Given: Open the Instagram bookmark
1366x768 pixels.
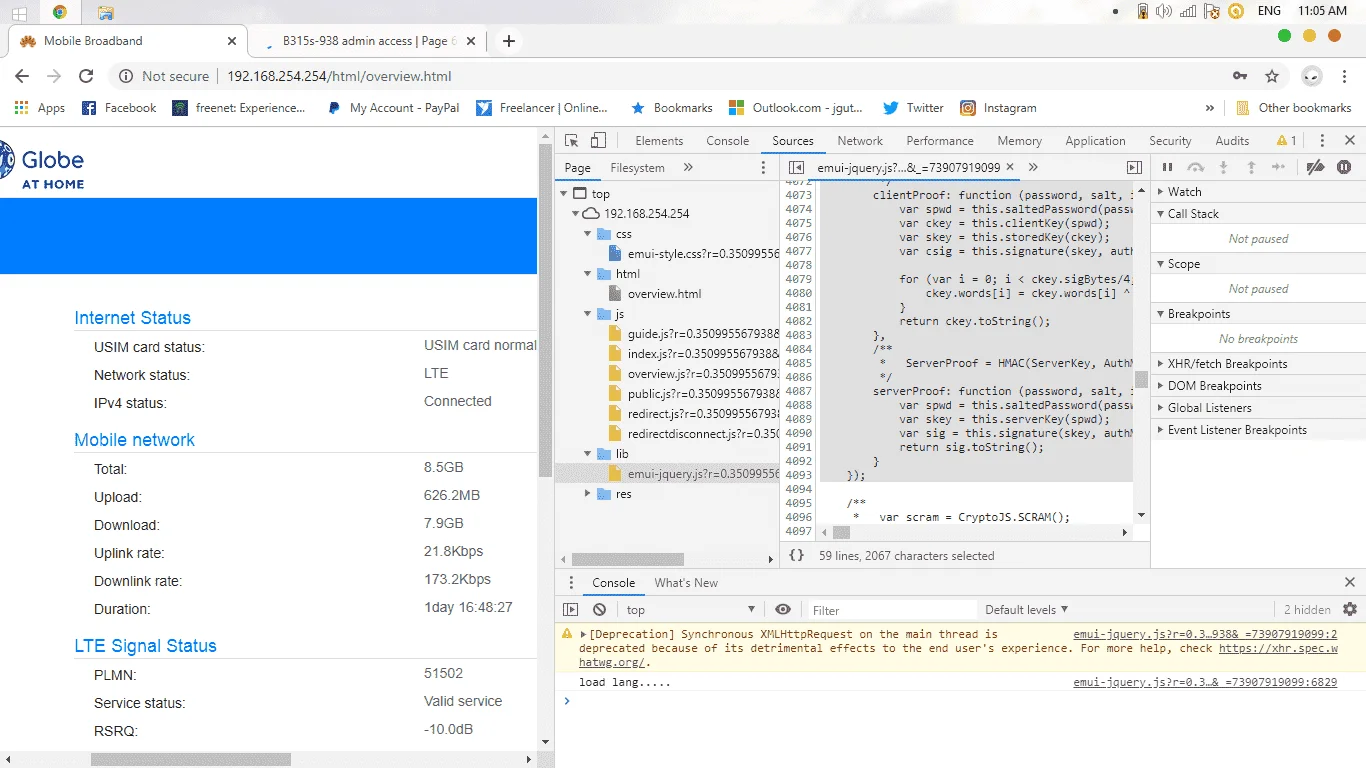Looking at the screenshot, I should pyautogui.click(x=998, y=108).
